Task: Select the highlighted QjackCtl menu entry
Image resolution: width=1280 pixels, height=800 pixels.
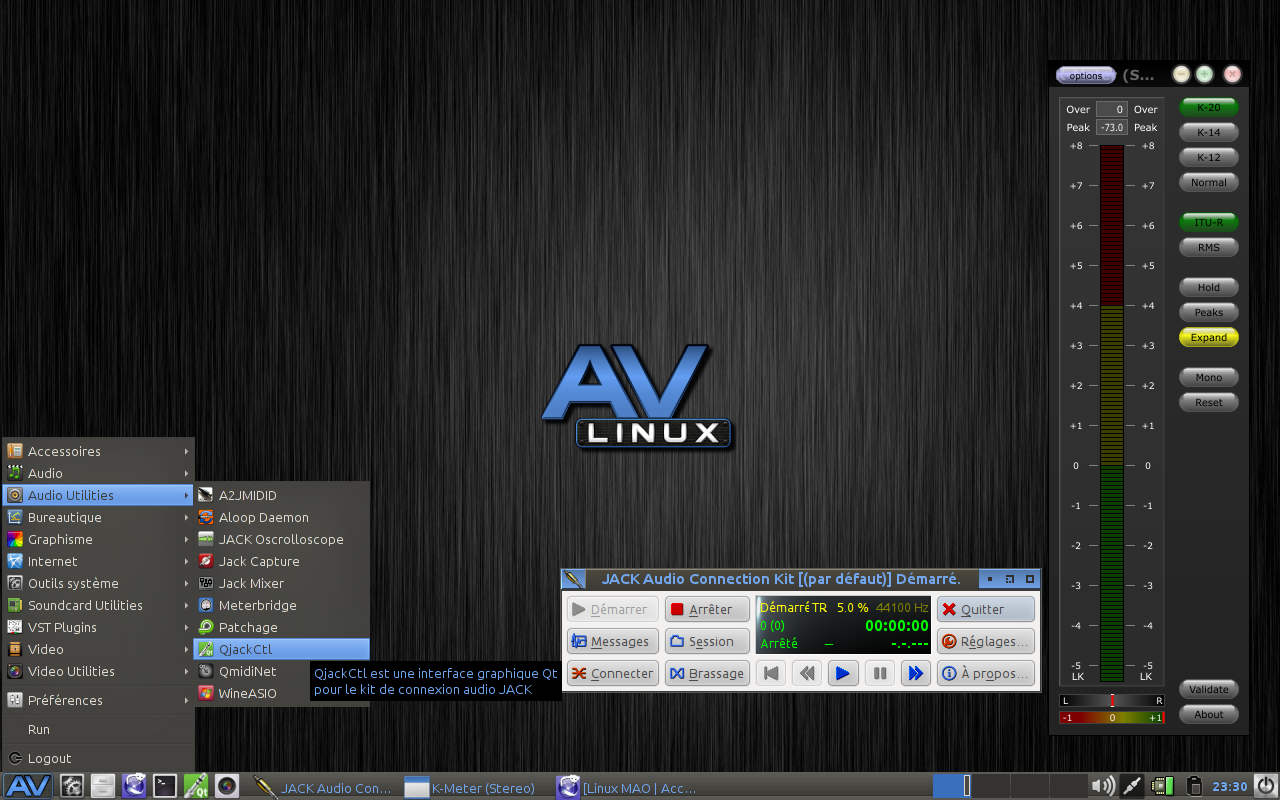Action: point(282,649)
